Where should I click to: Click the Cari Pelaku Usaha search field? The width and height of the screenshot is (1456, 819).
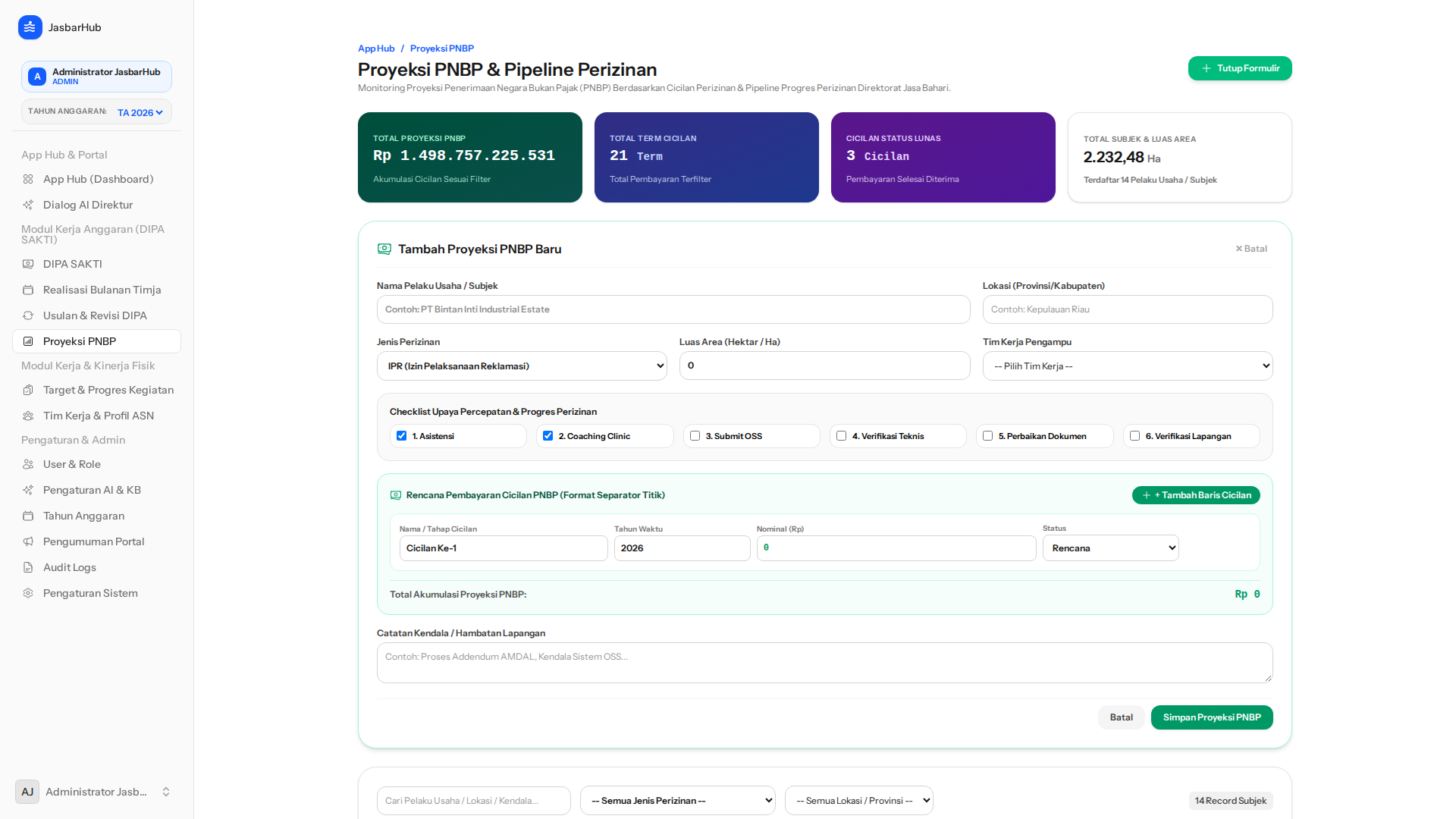pyautogui.click(x=473, y=801)
